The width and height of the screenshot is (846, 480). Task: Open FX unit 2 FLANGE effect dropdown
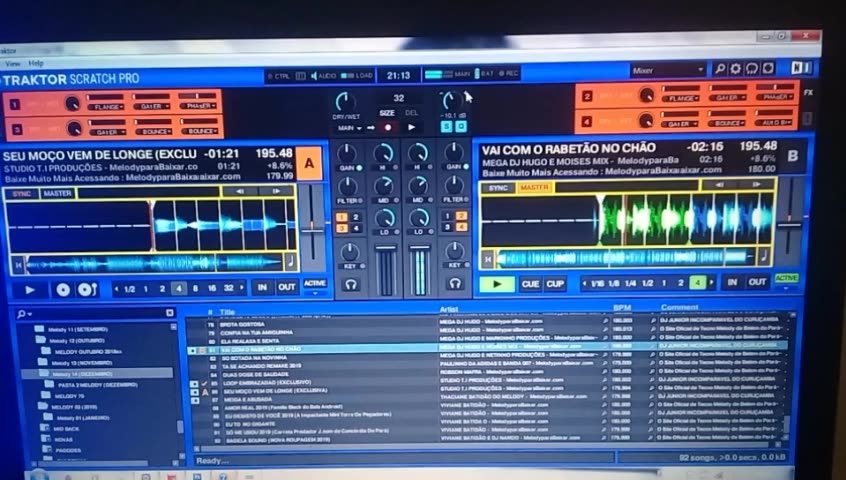(x=681, y=99)
